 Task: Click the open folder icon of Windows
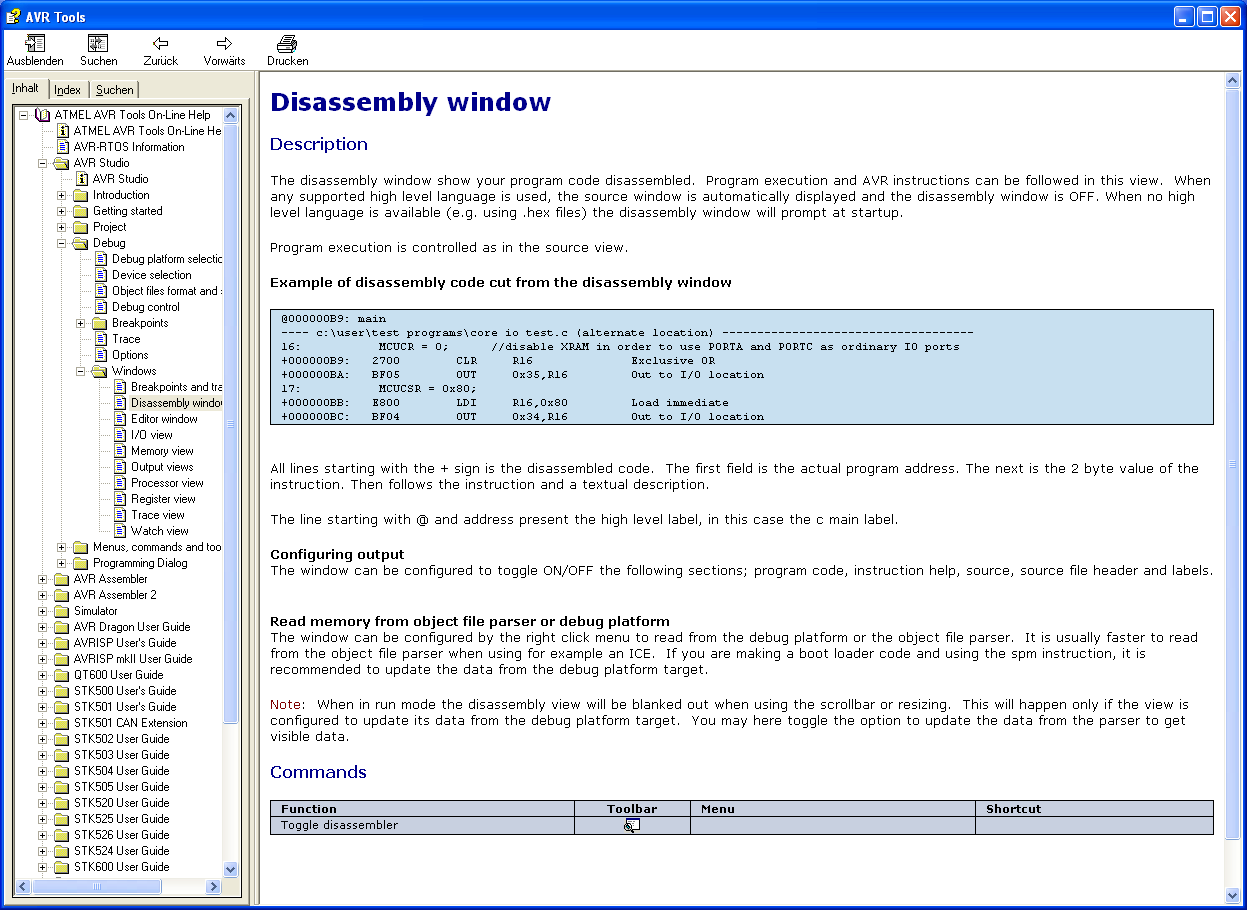tap(100, 371)
